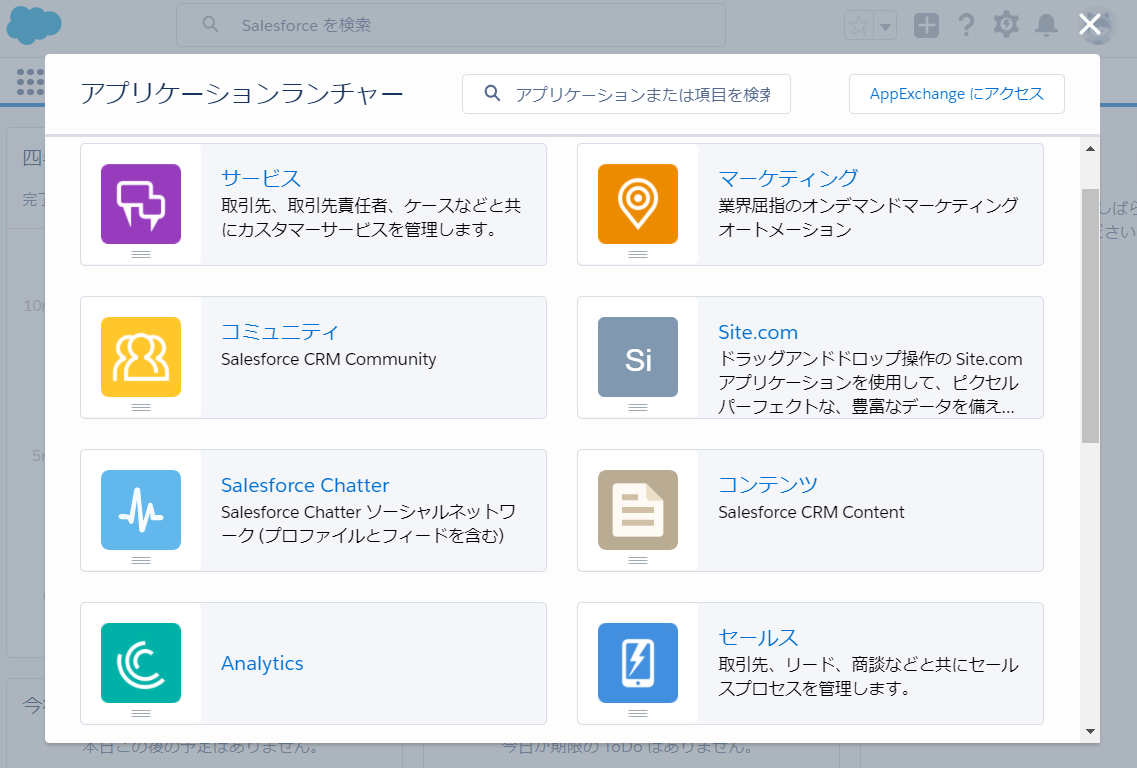Click the コミュニティ tile drag handle

(x=141, y=408)
